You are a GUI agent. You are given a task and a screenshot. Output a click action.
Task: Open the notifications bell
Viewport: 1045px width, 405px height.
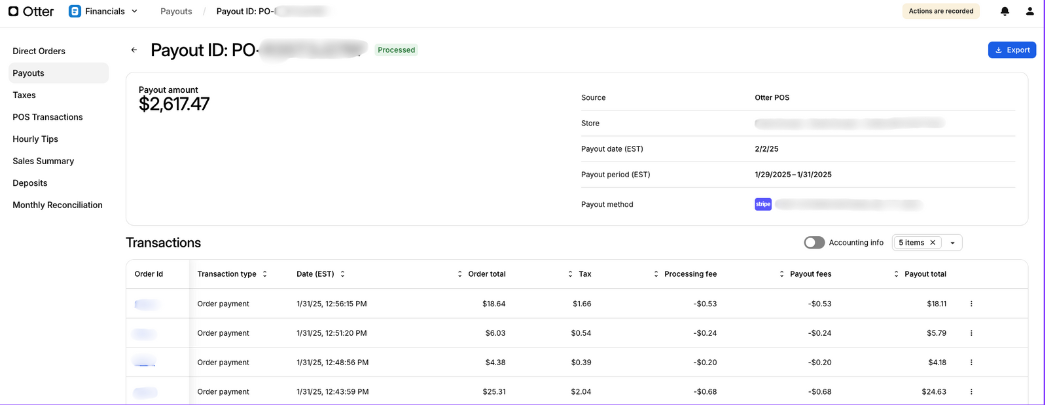tap(1004, 11)
